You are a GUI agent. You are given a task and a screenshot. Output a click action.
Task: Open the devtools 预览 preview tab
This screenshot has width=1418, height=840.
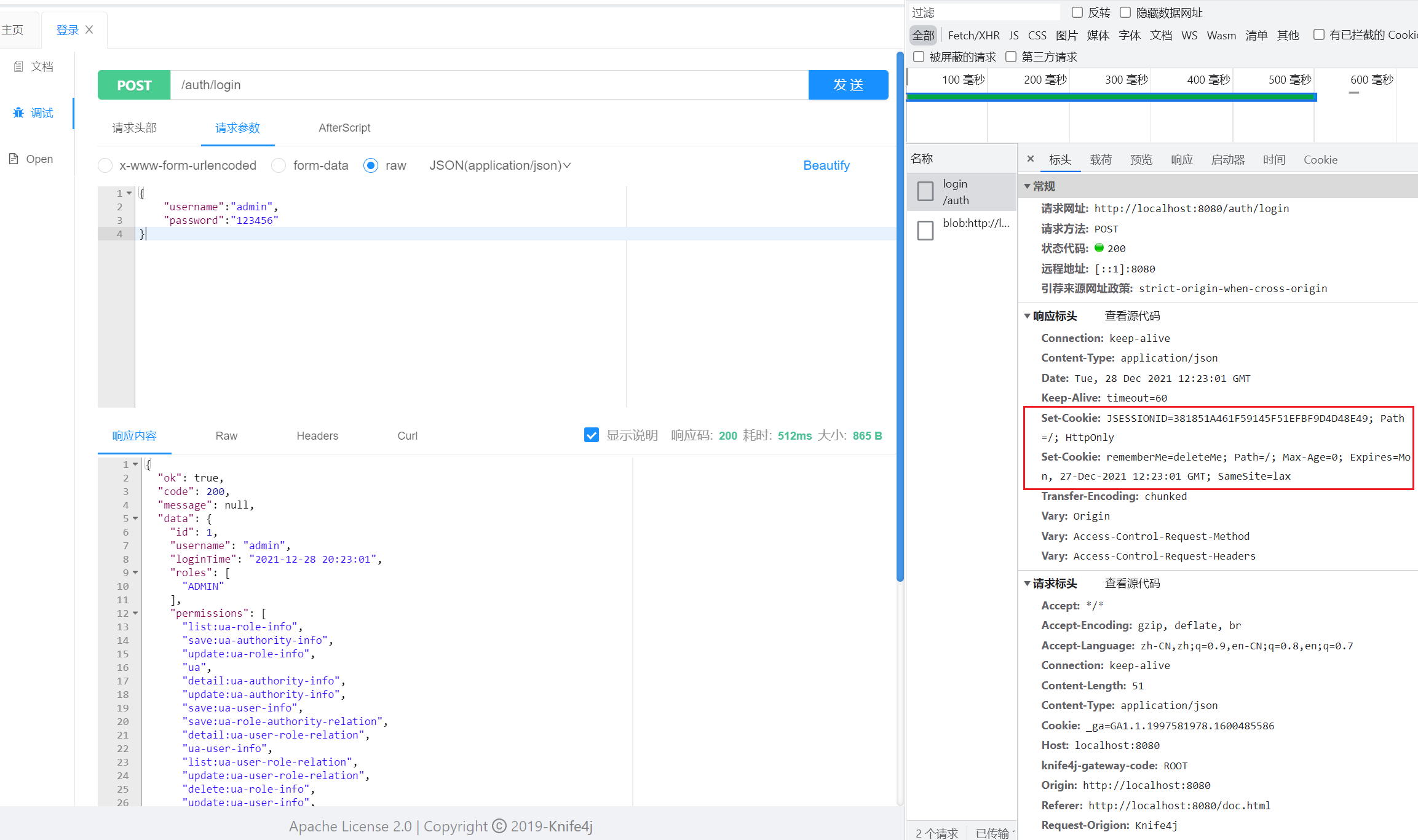point(1141,160)
